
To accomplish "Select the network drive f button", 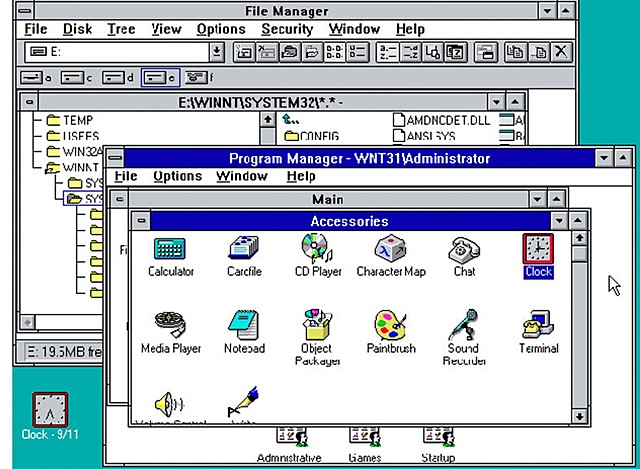I will click(x=199, y=77).
